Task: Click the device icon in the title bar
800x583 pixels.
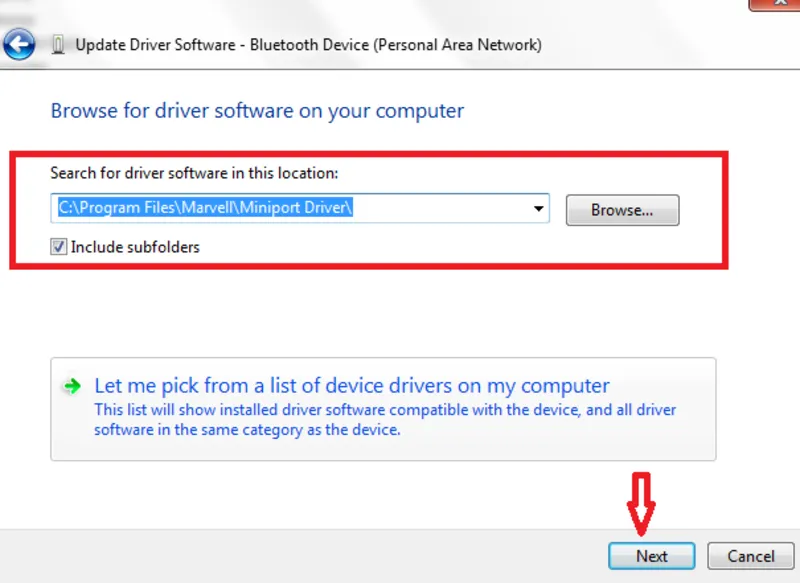Action: click(x=58, y=45)
